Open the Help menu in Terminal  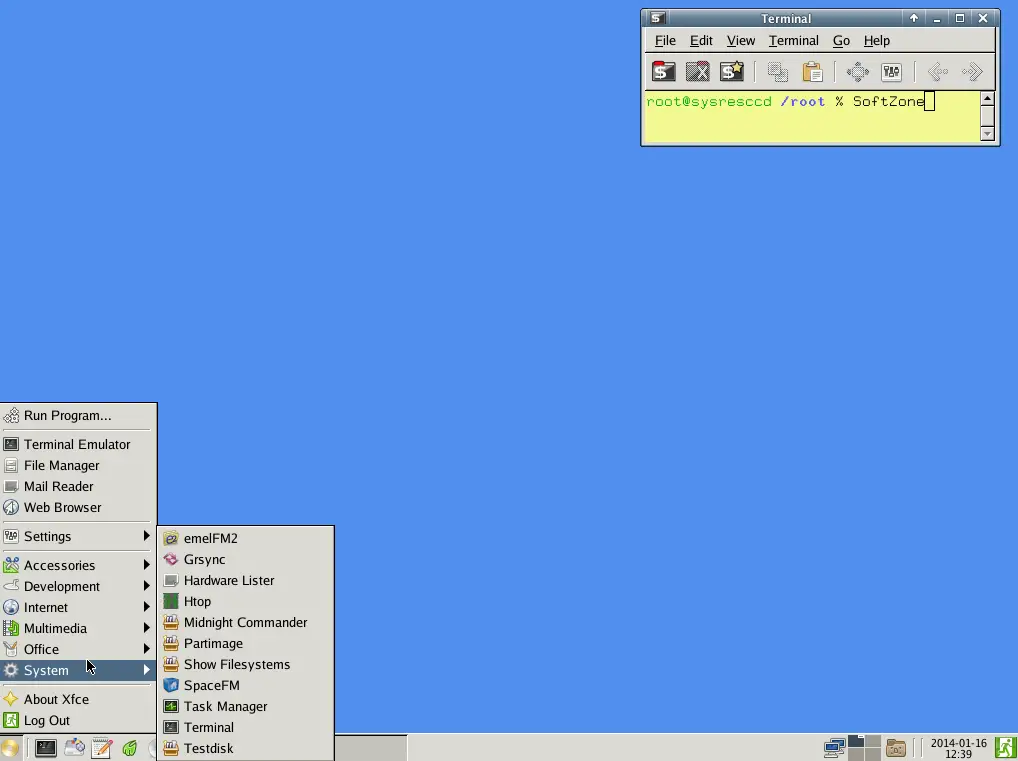point(876,40)
